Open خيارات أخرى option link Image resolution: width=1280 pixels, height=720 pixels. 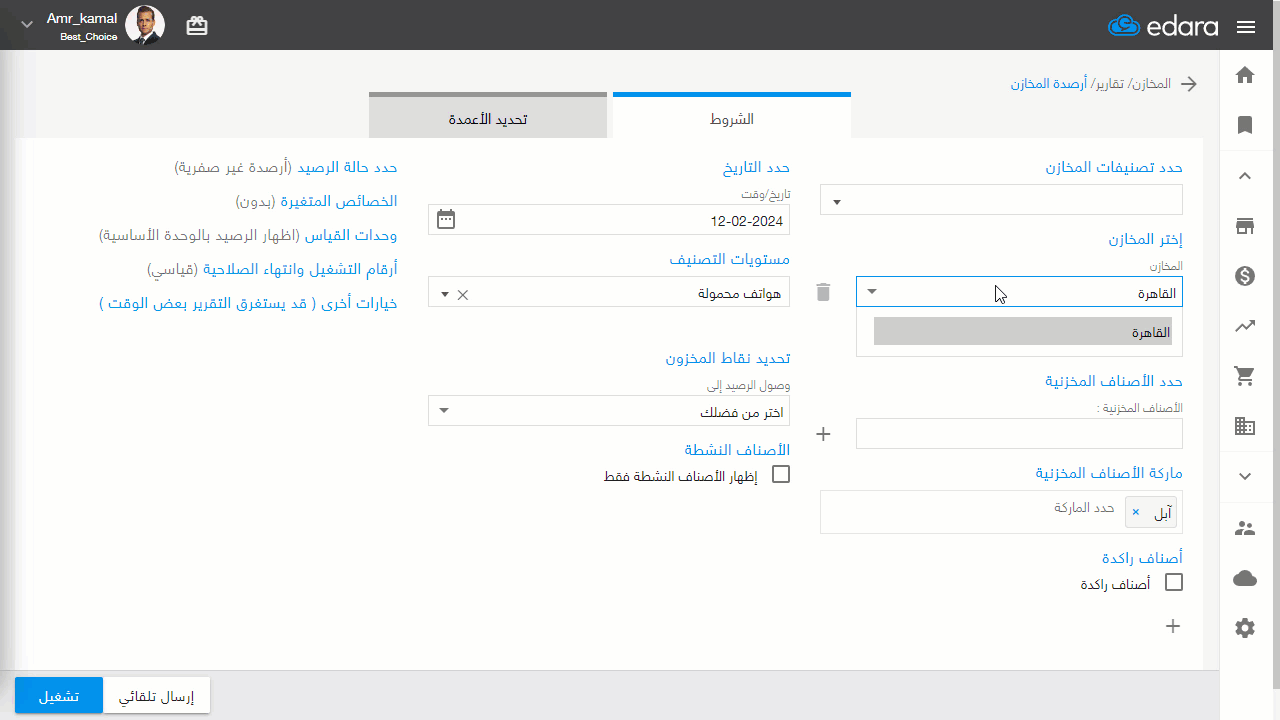click(248, 303)
